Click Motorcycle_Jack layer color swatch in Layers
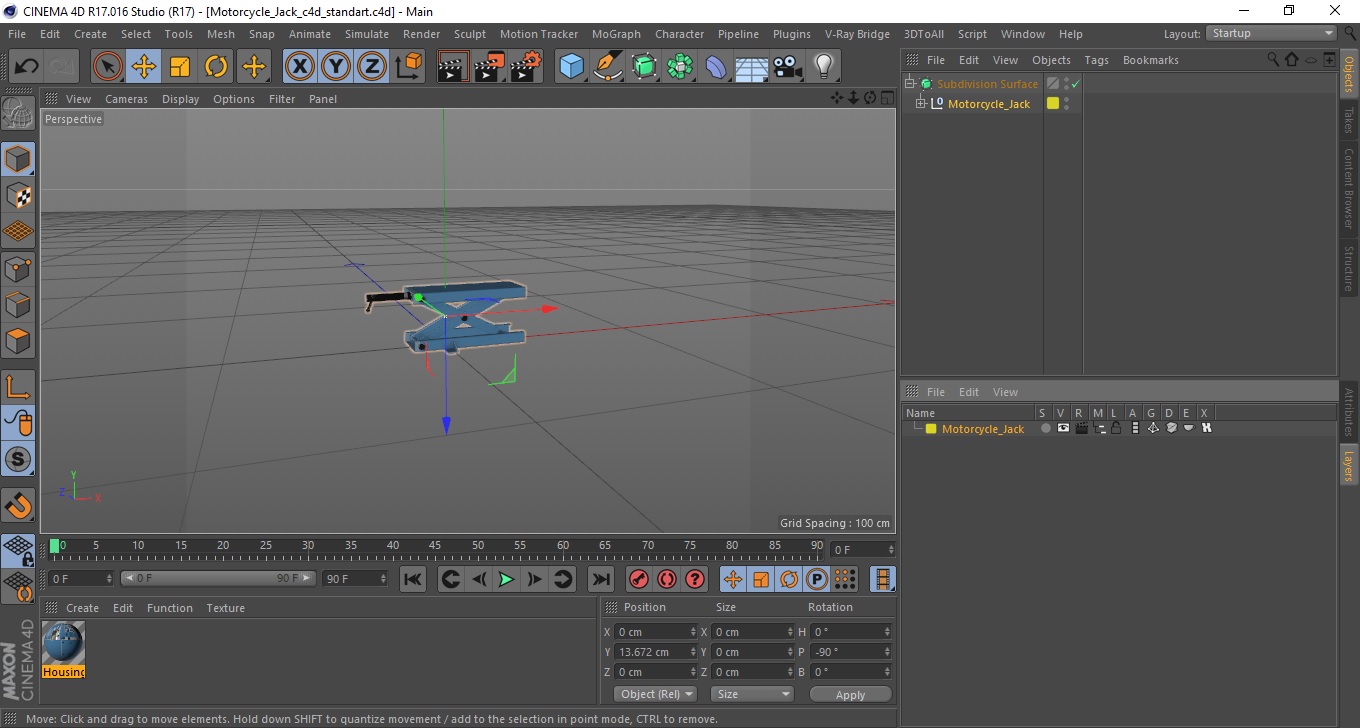The image size is (1360, 728). click(931, 429)
